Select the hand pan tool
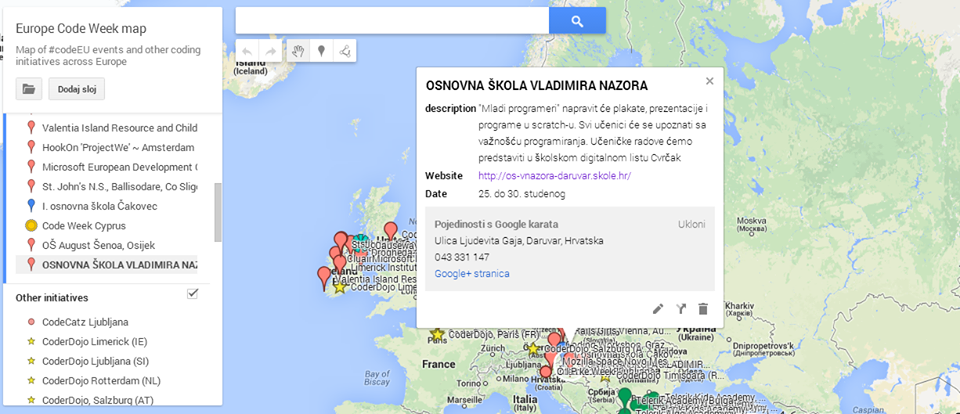The width and height of the screenshot is (960, 414). tap(298, 51)
